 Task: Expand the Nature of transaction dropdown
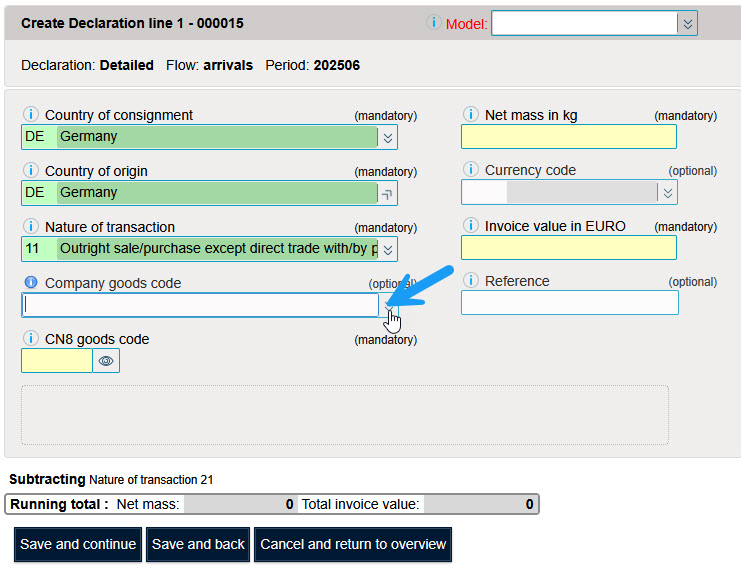pos(388,249)
